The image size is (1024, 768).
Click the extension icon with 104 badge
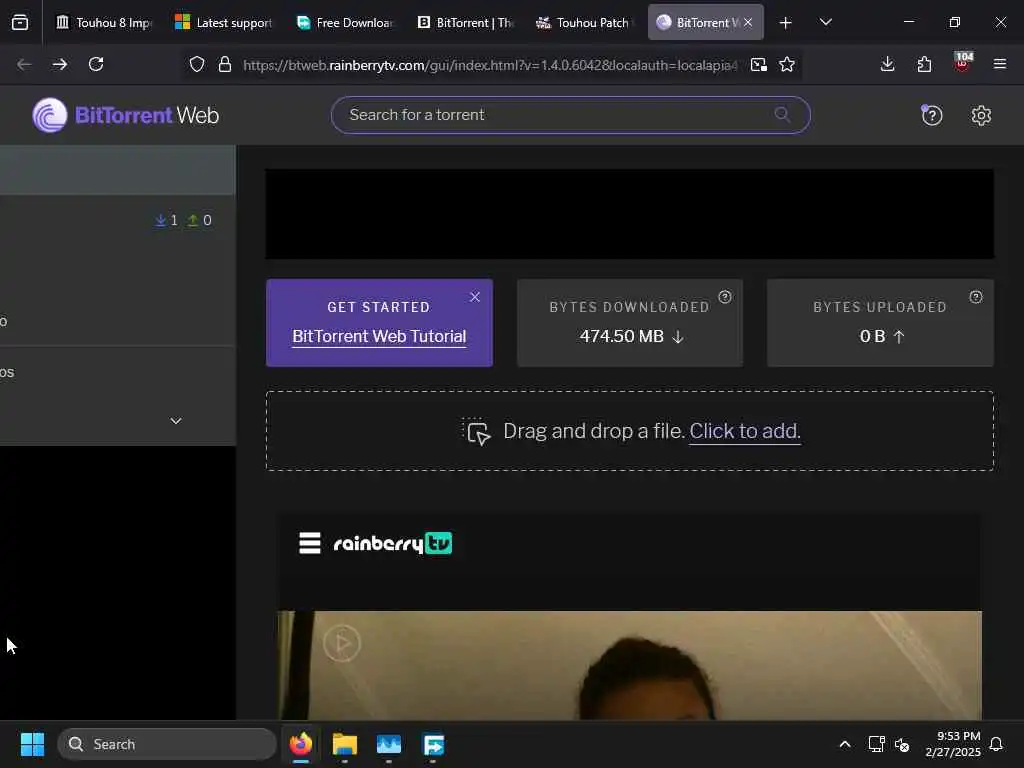pyautogui.click(x=963, y=62)
